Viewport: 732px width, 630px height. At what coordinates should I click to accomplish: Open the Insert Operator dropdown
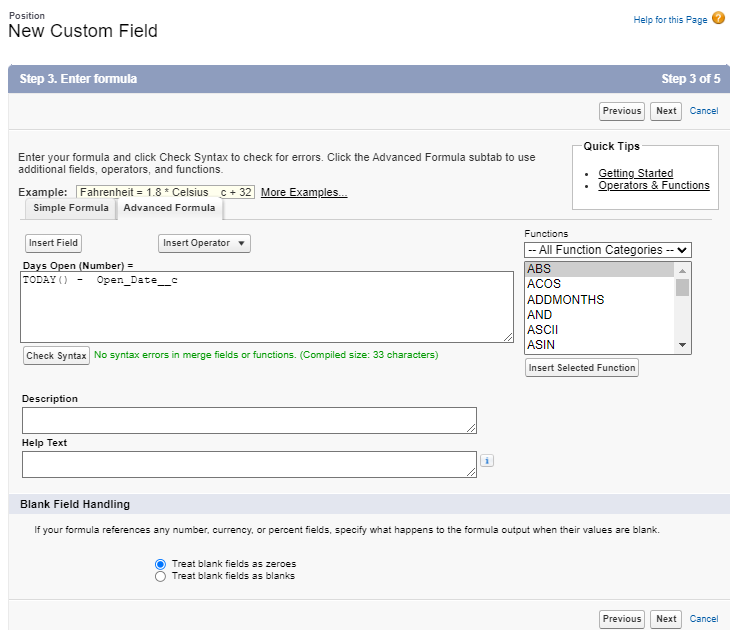click(x=204, y=243)
